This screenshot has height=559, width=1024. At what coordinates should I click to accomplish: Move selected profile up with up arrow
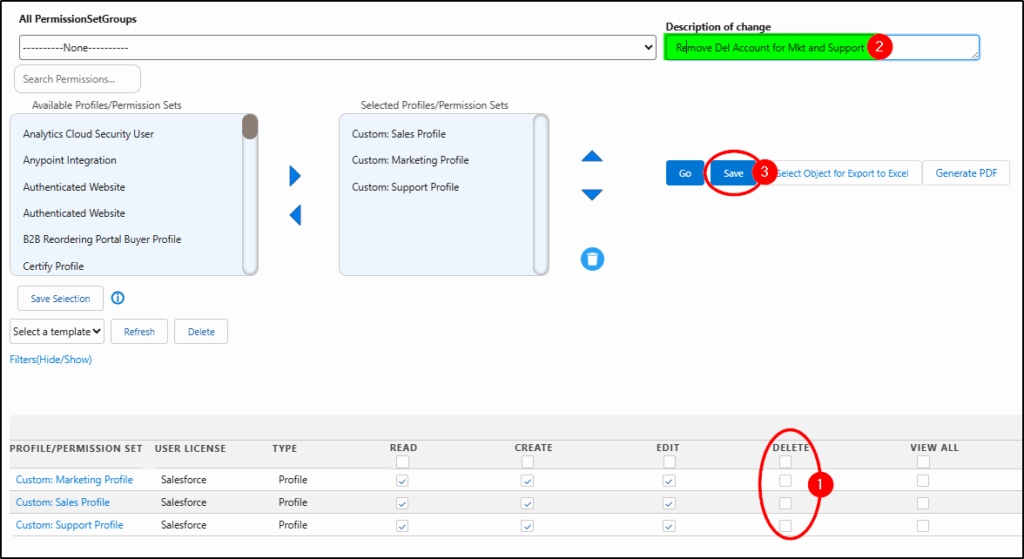pyautogui.click(x=592, y=156)
